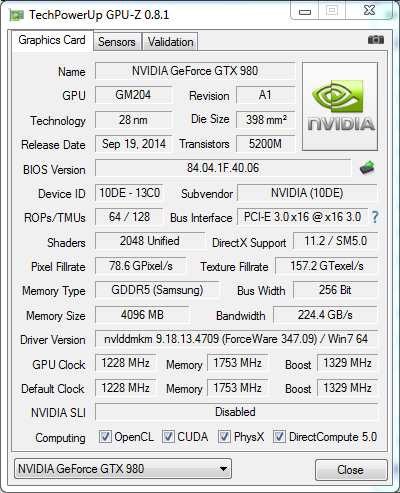400x493 pixels.
Task: Click the 'Texture Fillrate' label
Action: pos(234,267)
